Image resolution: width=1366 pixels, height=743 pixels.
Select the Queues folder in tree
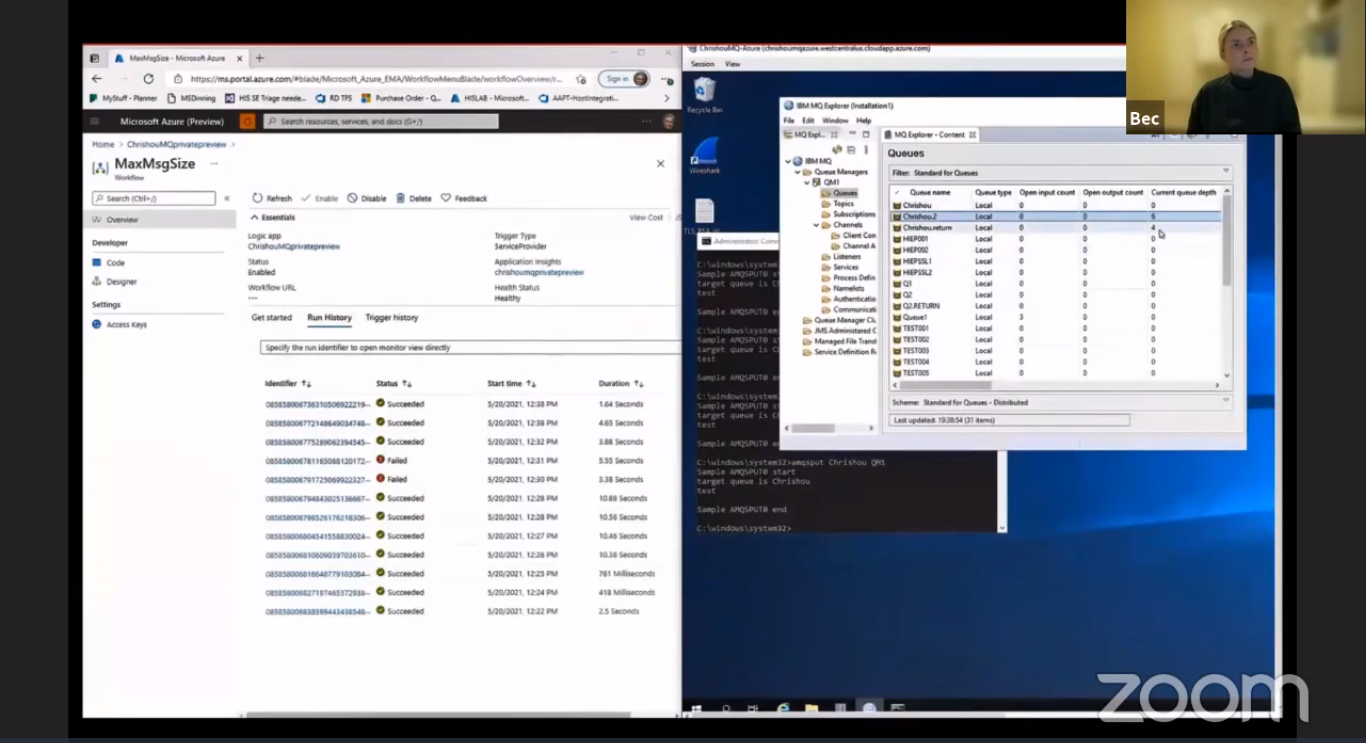pos(845,193)
